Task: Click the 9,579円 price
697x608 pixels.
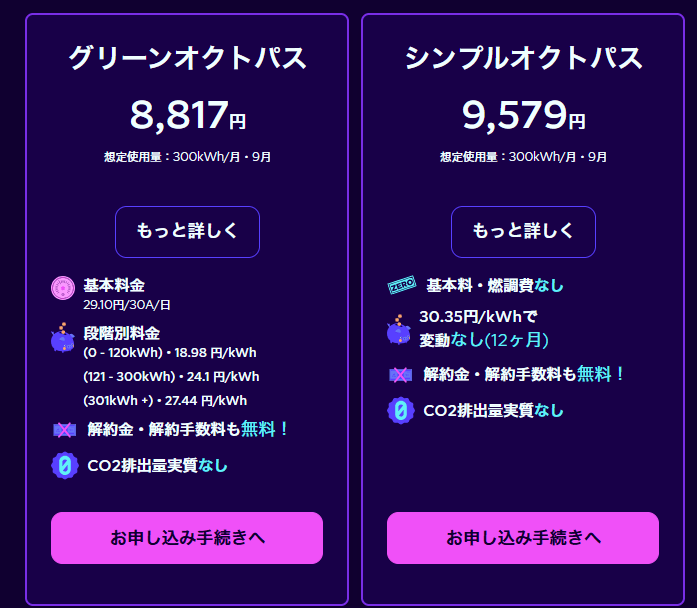Action: [x=523, y=116]
